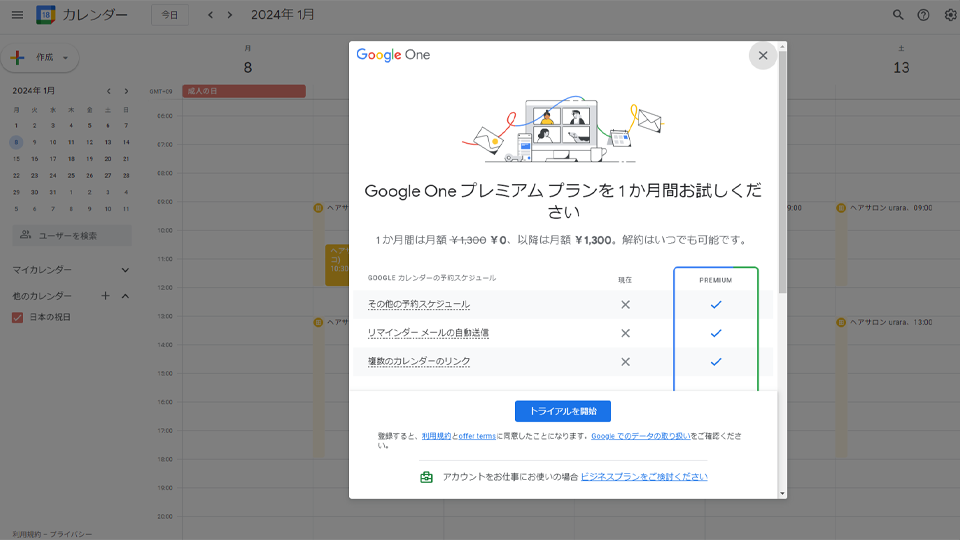Image resolution: width=960 pixels, height=540 pixels.
Task: Click the PREMIUM column header
Action: click(716, 280)
